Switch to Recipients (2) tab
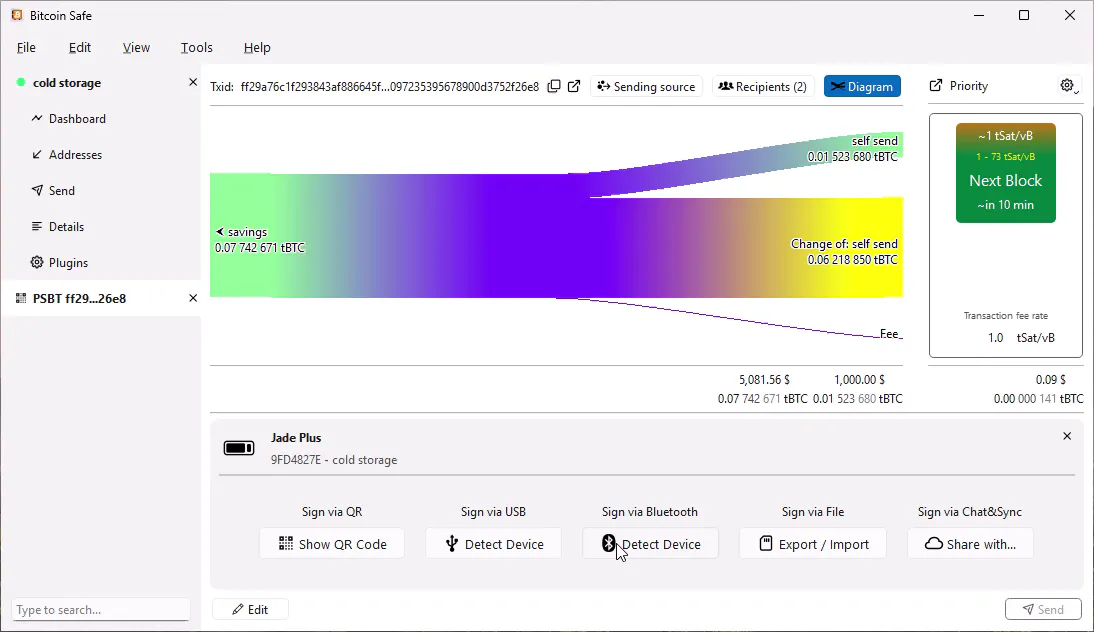The height and width of the screenshot is (632, 1094). click(x=763, y=86)
